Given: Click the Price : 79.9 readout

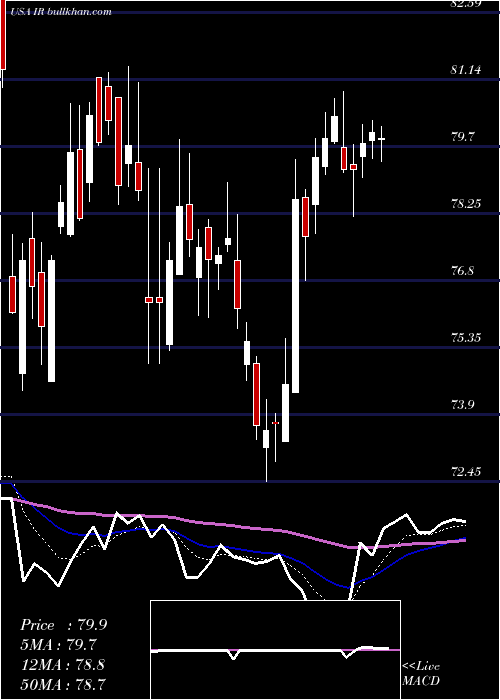Looking at the screenshot, I should [63, 625].
